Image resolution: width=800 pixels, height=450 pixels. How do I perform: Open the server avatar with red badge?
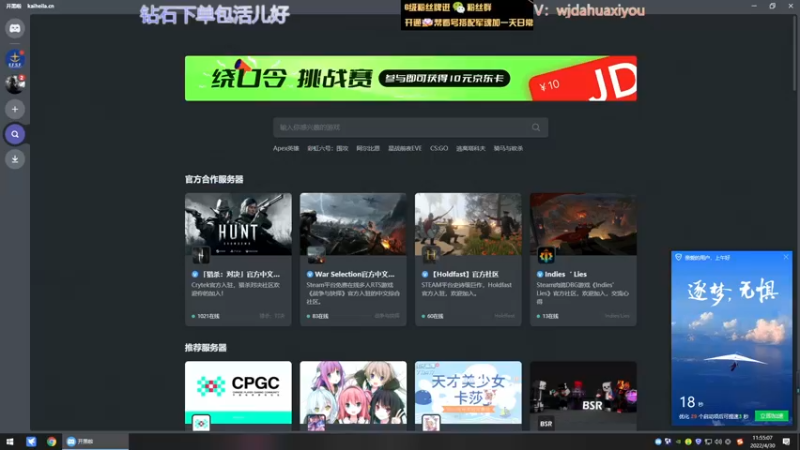[x=15, y=84]
